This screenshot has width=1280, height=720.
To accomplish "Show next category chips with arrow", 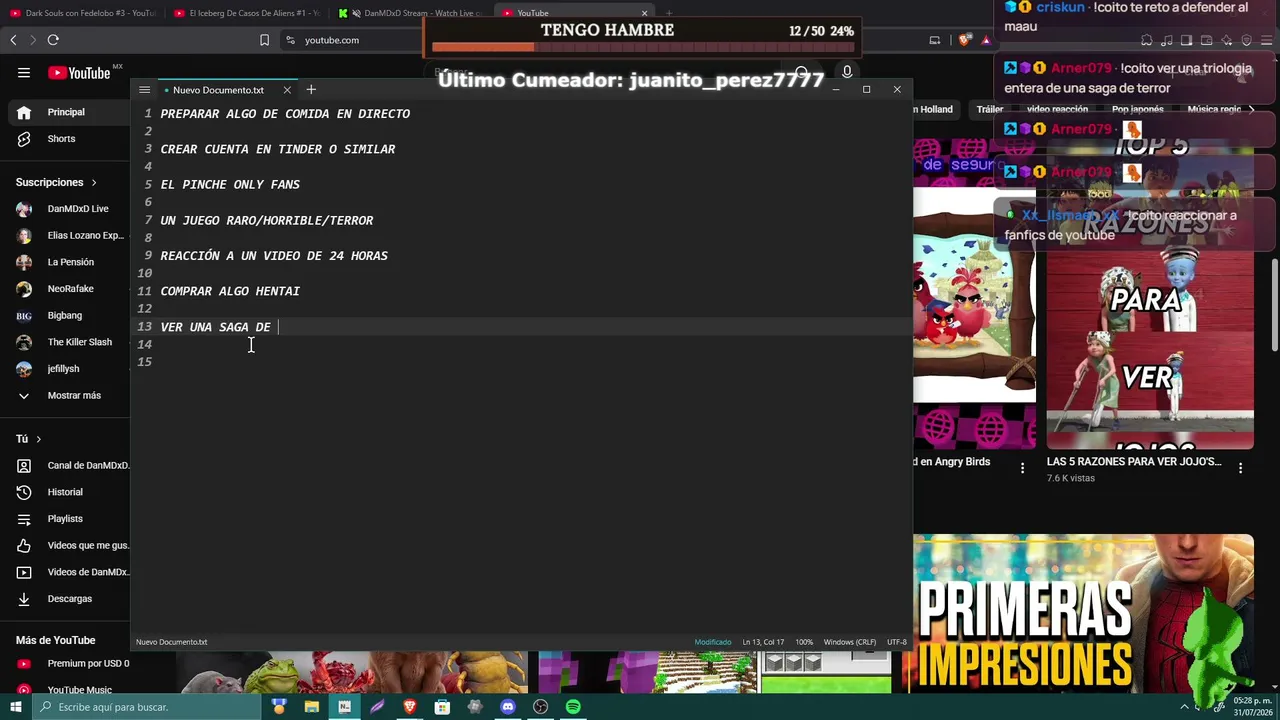I will [x=1251, y=109].
